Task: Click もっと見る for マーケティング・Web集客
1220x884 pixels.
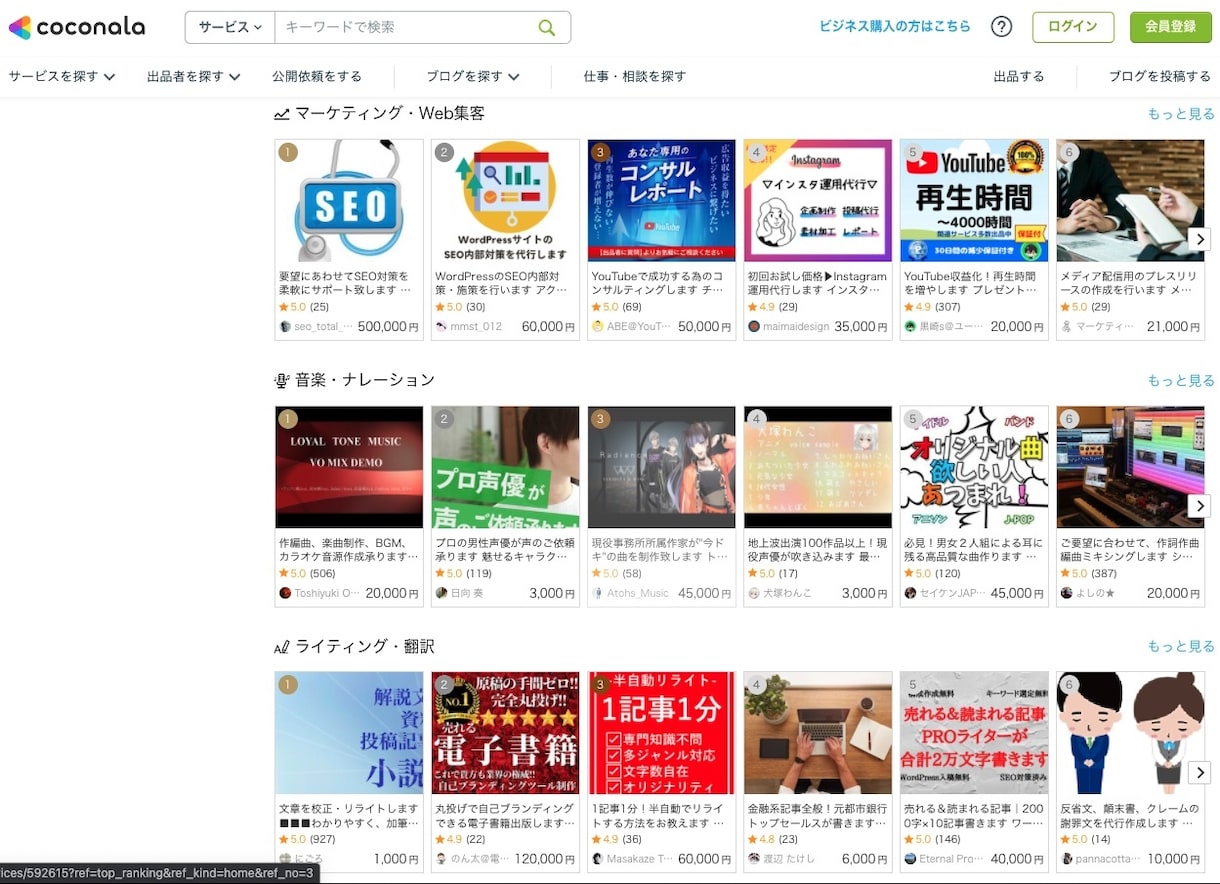Action: pos(1181,114)
